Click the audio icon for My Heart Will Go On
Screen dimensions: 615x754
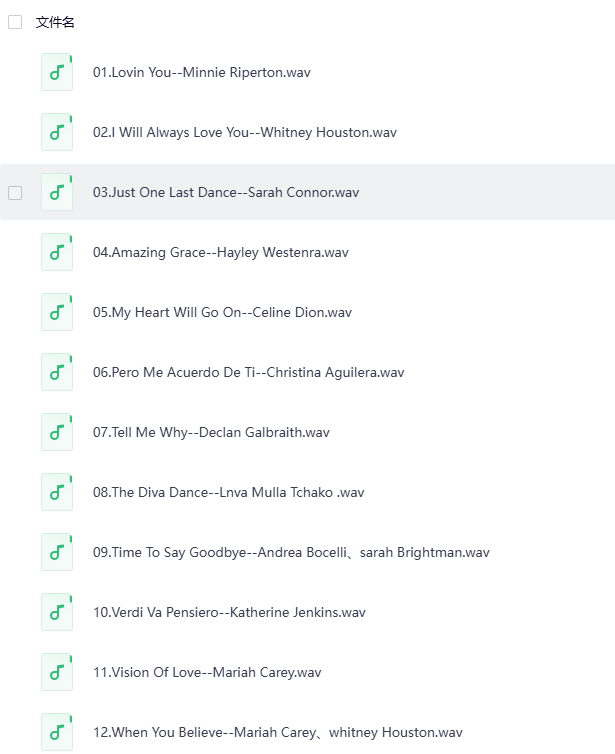pos(57,312)
